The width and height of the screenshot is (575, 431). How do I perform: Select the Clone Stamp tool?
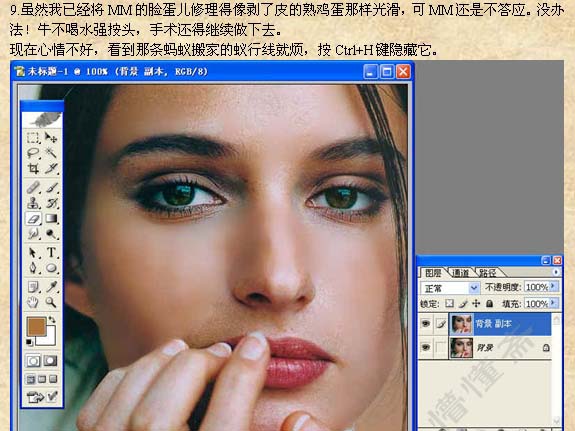tap(33, 203)
